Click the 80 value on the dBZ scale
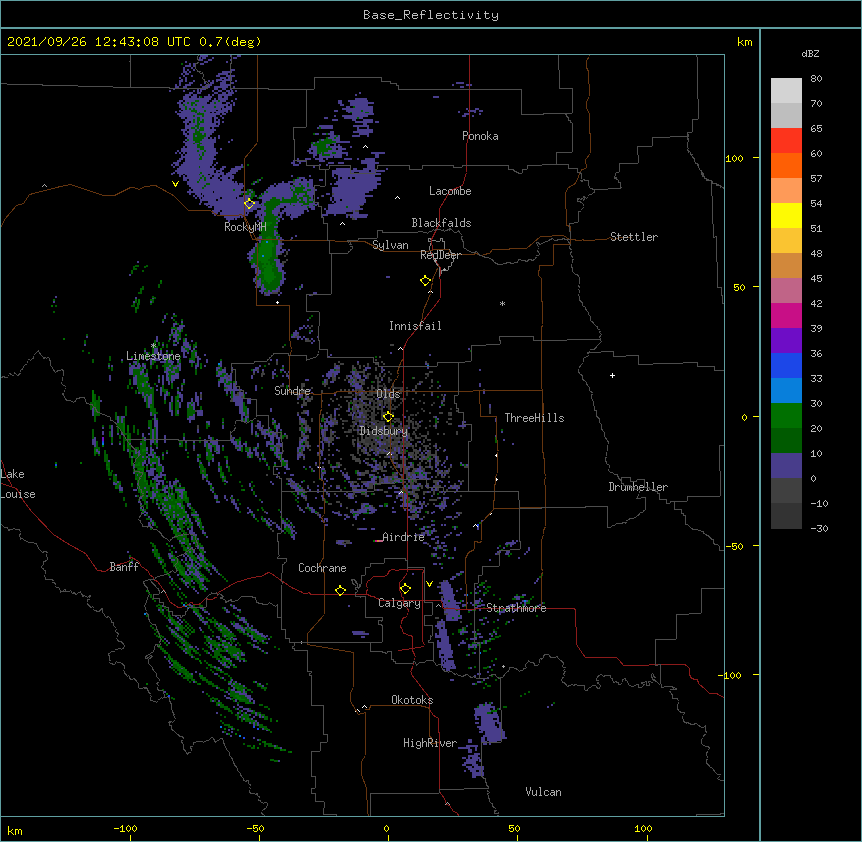Viewport: 862px width, 842px height. click(816, 79)
